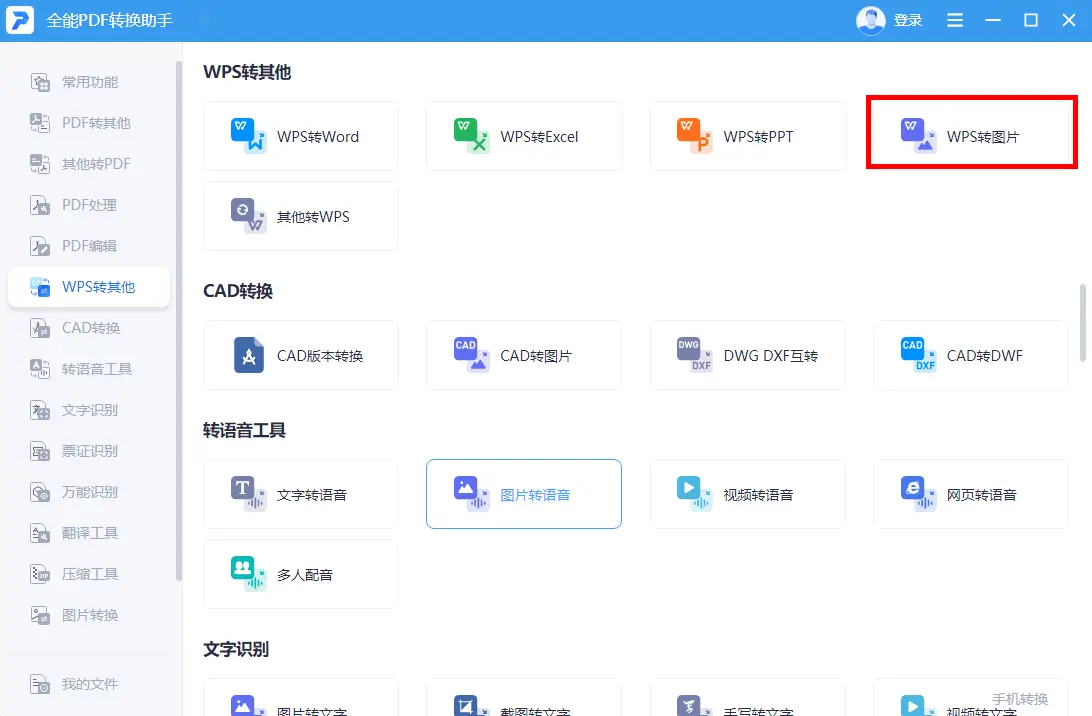Select 图片转换 in the sidebar
Viewport: 1092px width, 716px height.
tap(89, 616)
